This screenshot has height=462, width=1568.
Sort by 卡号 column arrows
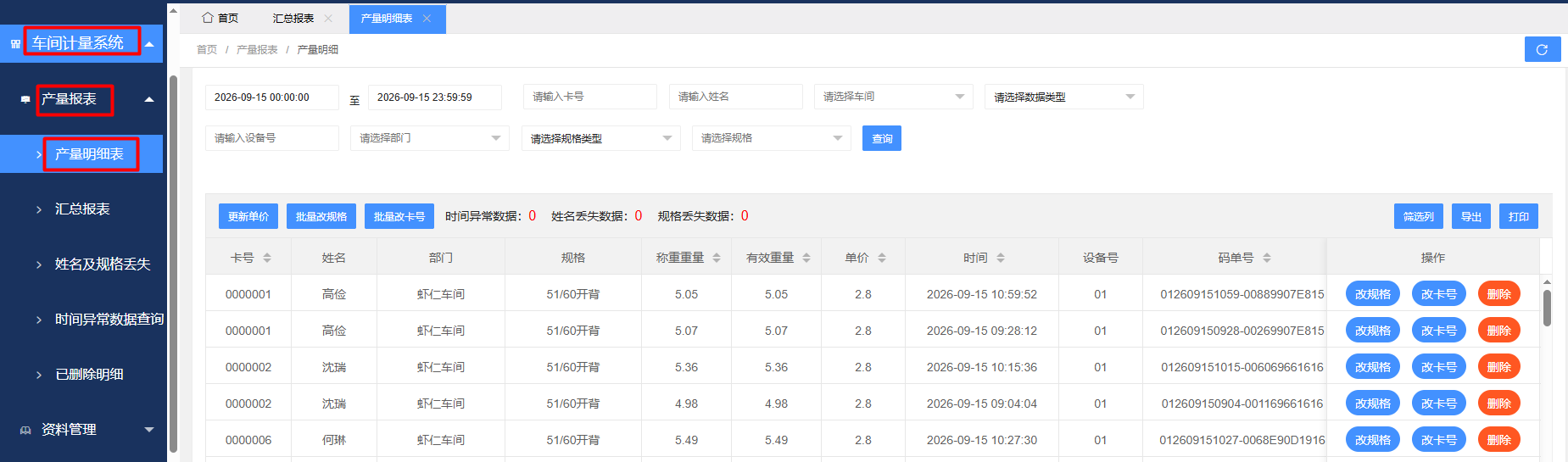click(x=267, y=258)
